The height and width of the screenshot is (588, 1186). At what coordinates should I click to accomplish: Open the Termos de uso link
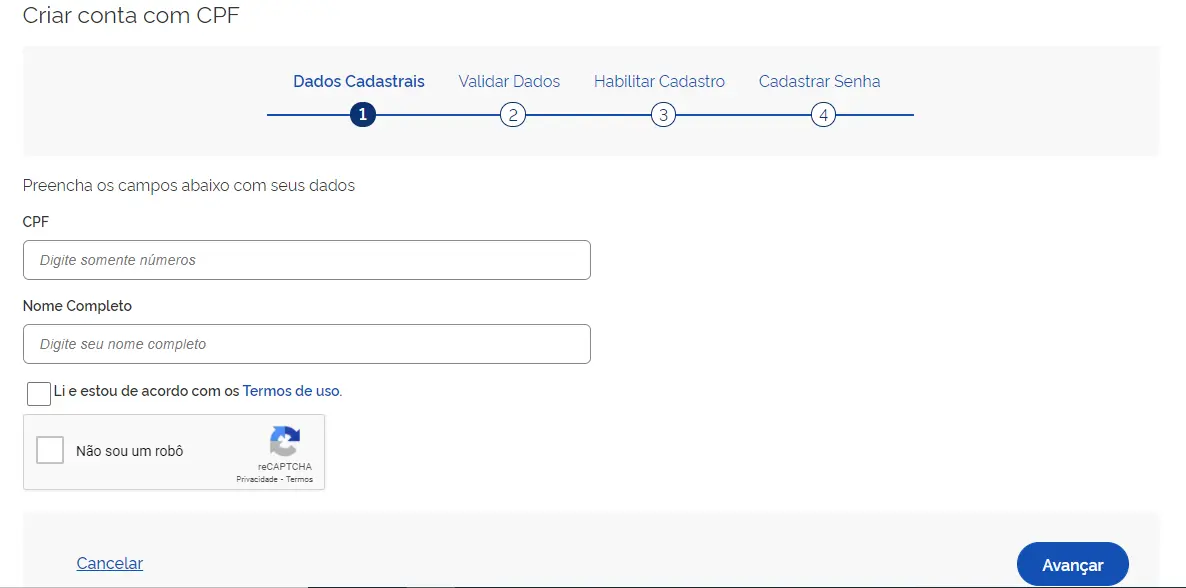(x=291, y=391)
